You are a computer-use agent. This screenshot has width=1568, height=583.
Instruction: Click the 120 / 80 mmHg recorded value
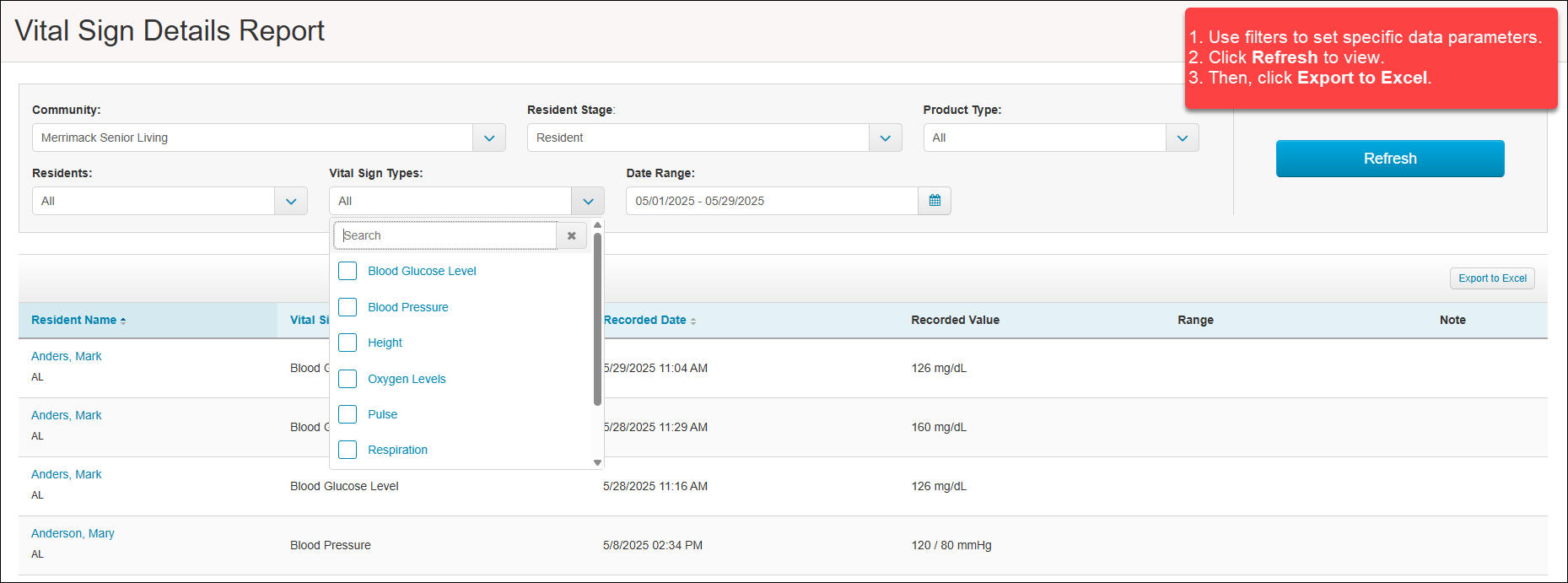coord(951,545)
